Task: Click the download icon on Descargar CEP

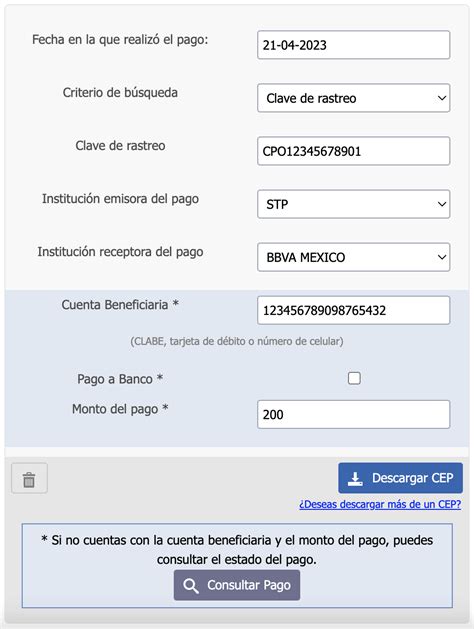Action: tap(355, 479)
